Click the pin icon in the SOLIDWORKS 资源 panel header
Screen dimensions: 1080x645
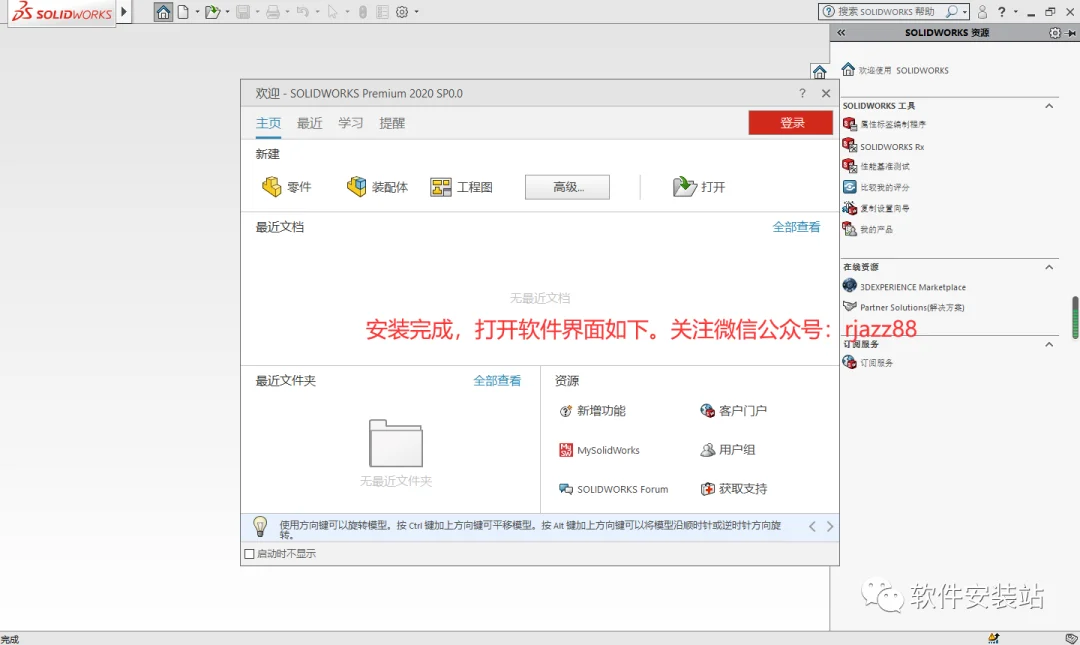(1071, 32)
